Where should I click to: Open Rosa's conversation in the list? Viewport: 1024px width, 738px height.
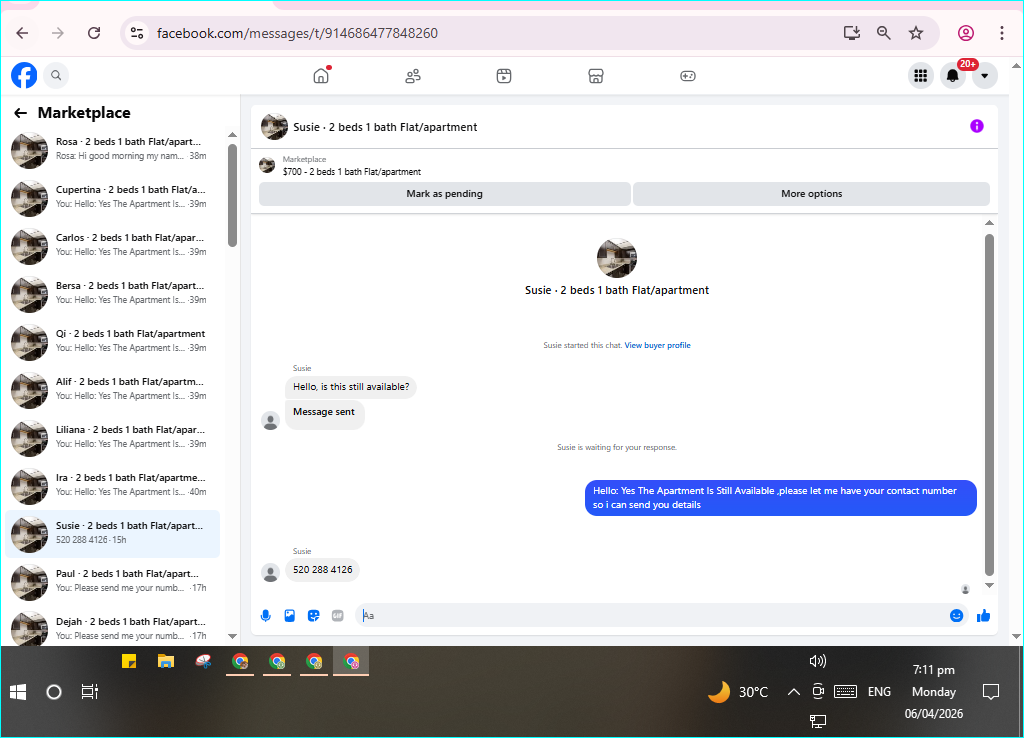point(112,150)
